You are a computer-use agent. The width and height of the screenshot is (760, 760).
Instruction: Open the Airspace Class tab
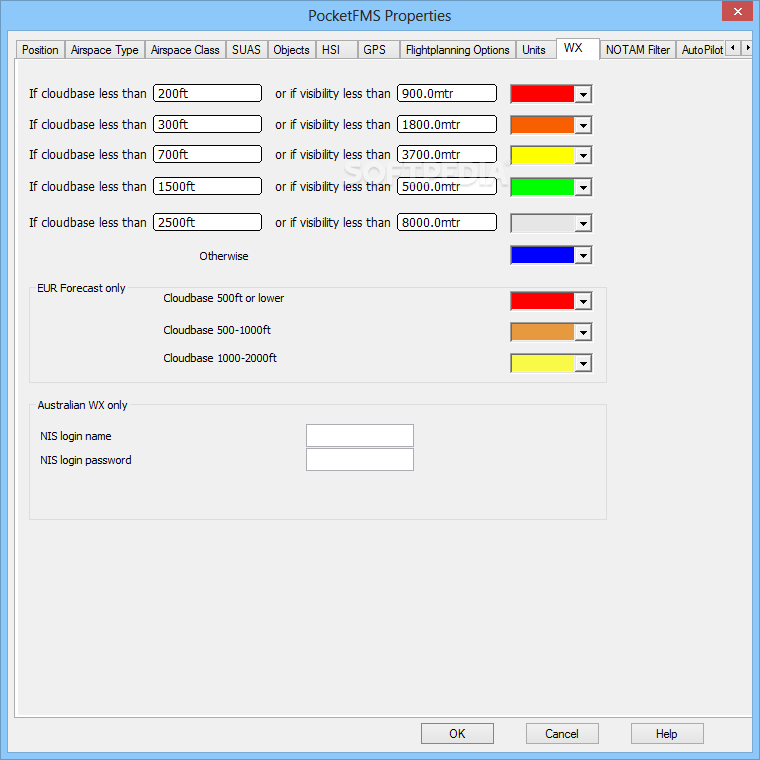(x=185, y=50)
